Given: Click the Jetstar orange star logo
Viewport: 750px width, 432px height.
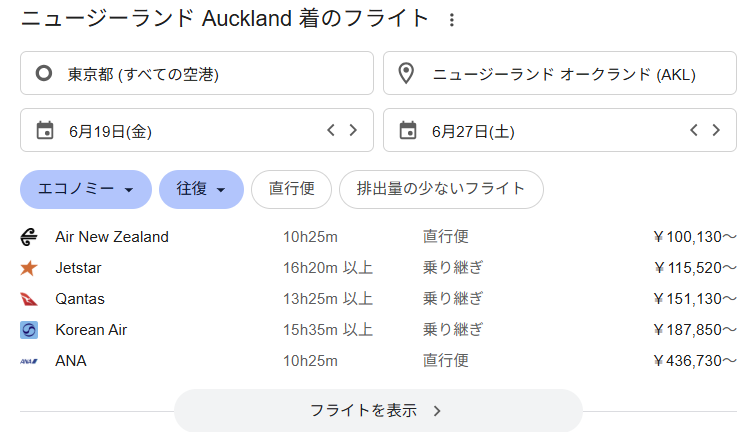Looking at the screenshot, I should click(x=29, y=268).
